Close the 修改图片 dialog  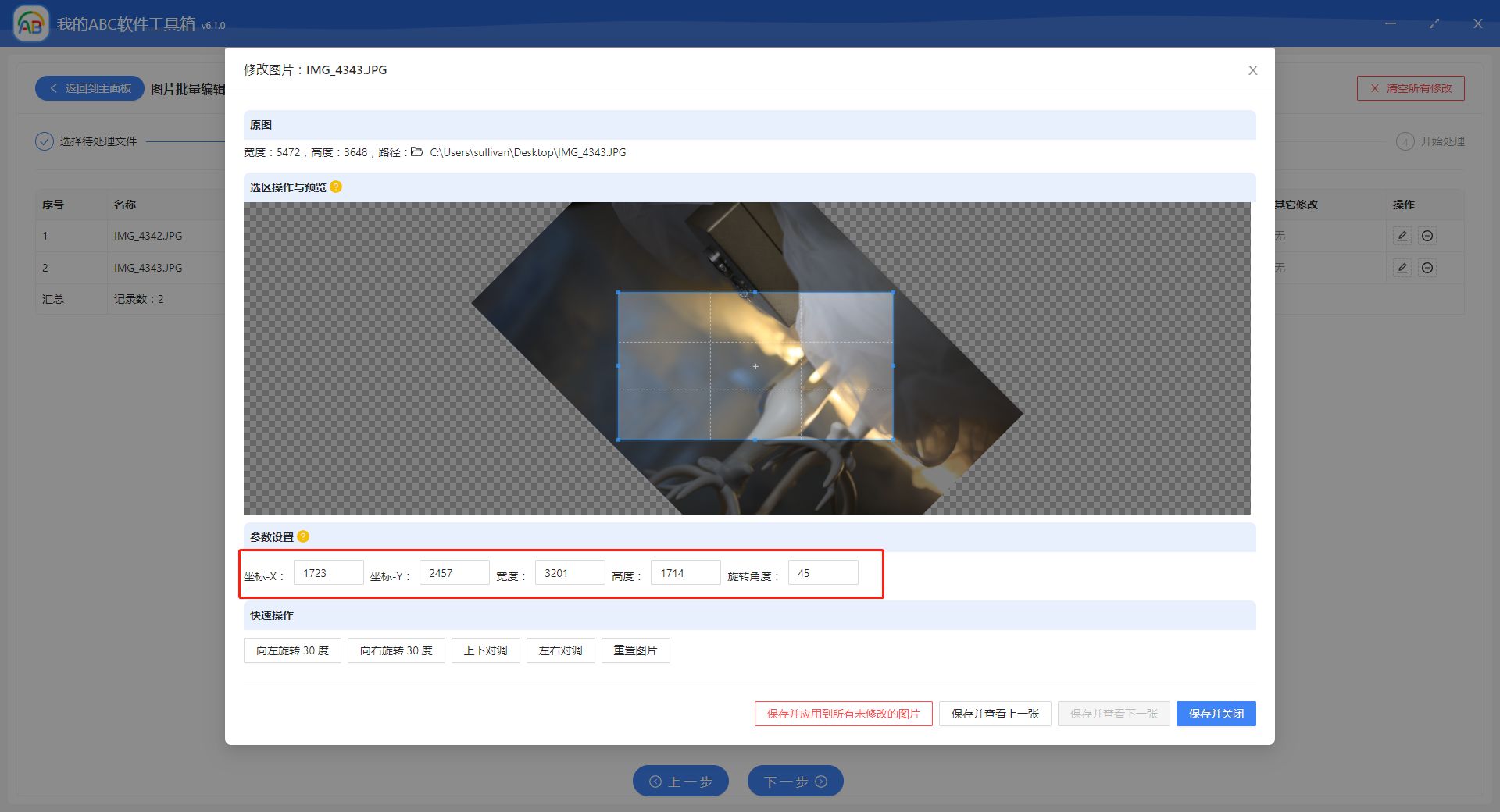(1252, 70)
